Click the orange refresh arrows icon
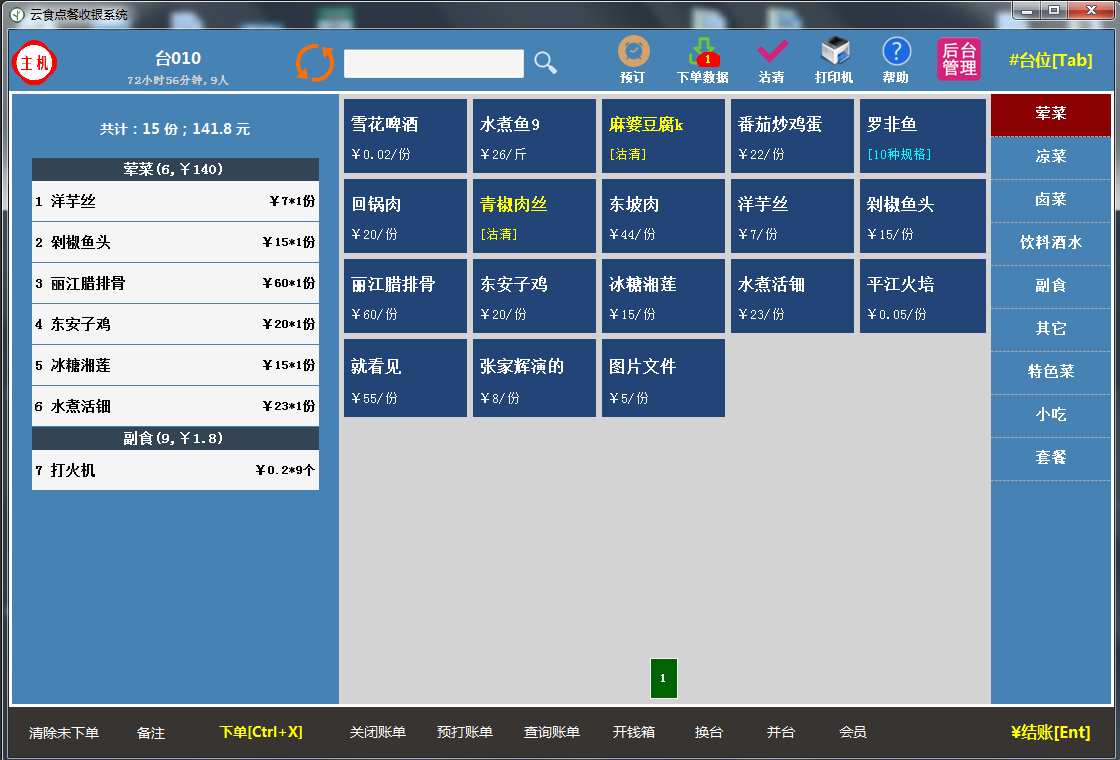 click(x=315, y=63)
